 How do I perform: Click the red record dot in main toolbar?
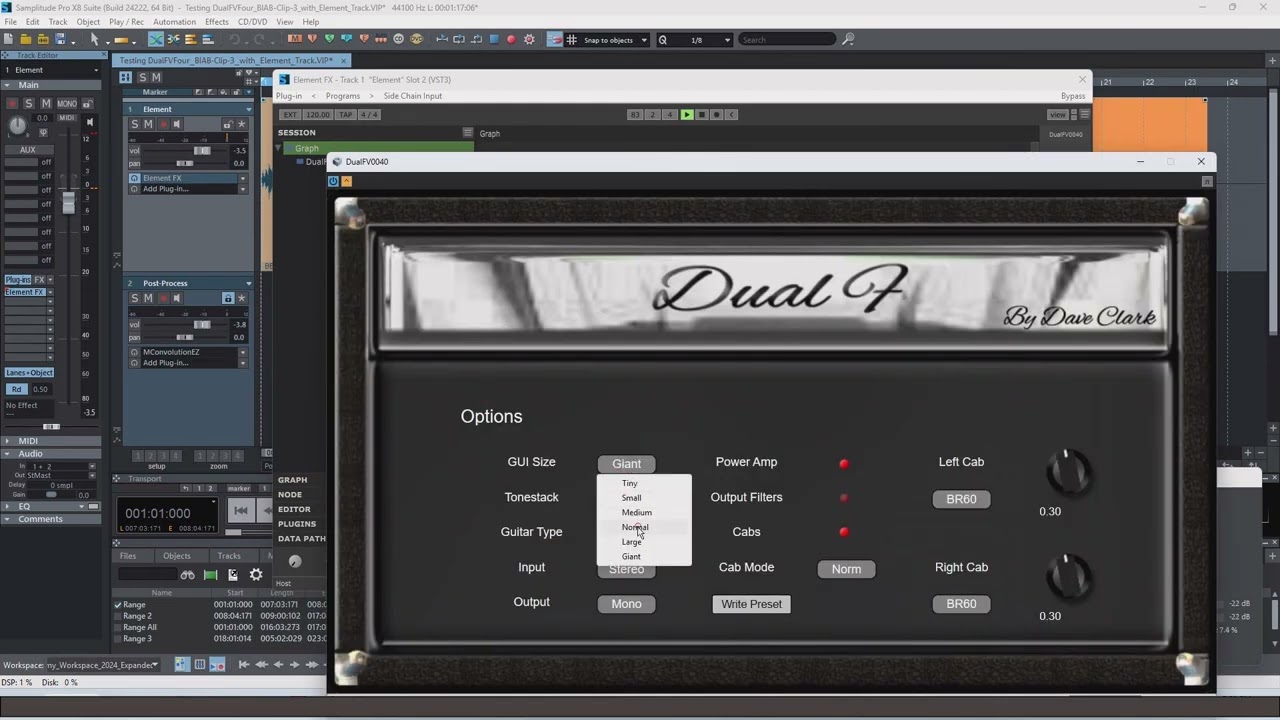click(x=511, y=40)
